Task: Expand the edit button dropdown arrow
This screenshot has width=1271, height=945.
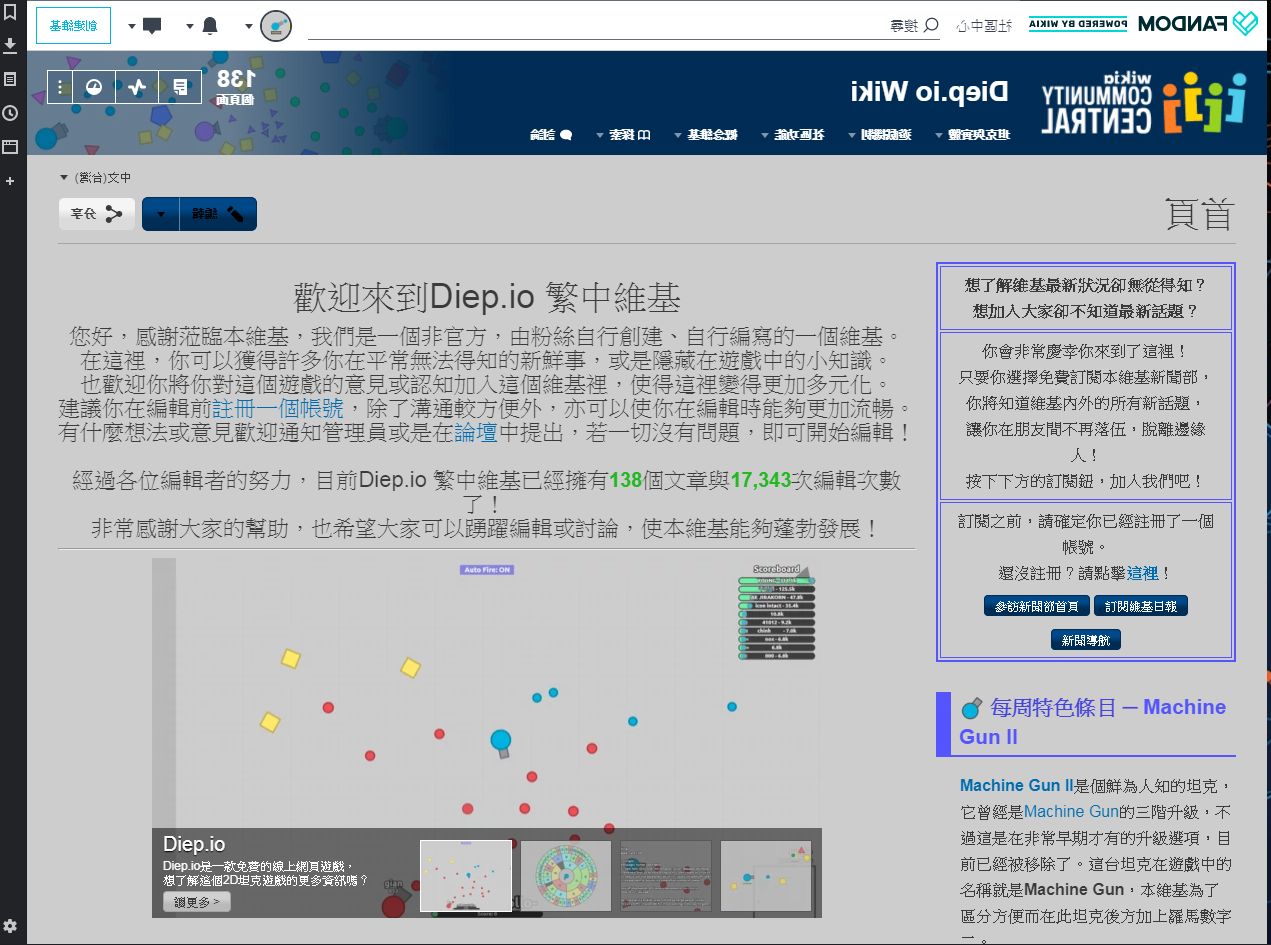Action: pyautogui.click(x=161, y=214)
